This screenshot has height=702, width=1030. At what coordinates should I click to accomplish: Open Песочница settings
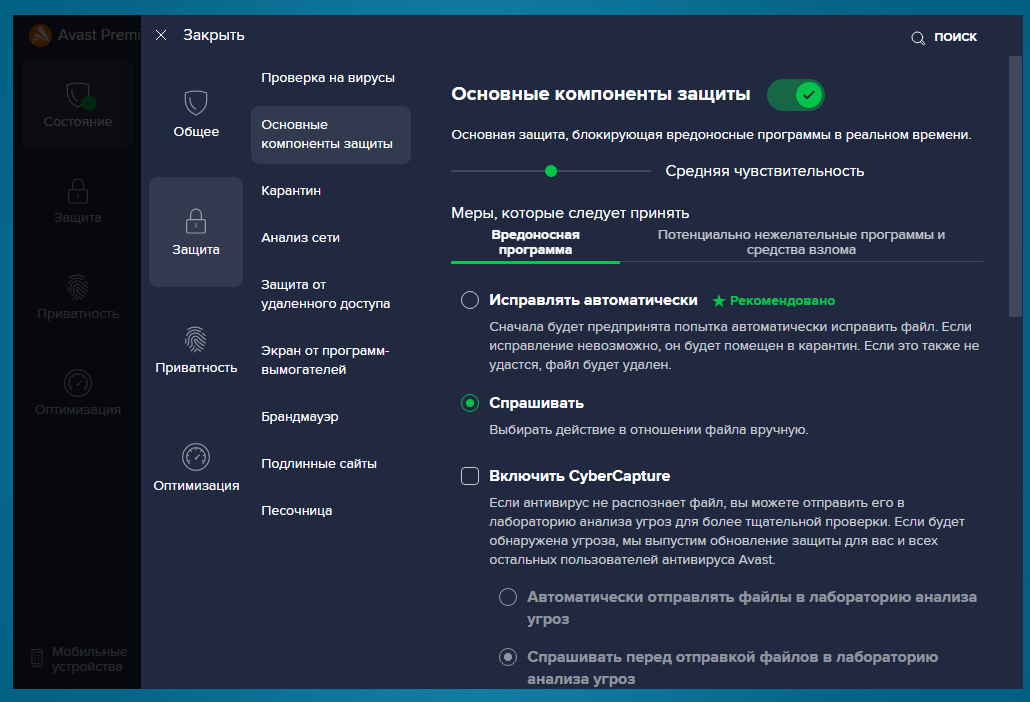click(x=296, y=511)
